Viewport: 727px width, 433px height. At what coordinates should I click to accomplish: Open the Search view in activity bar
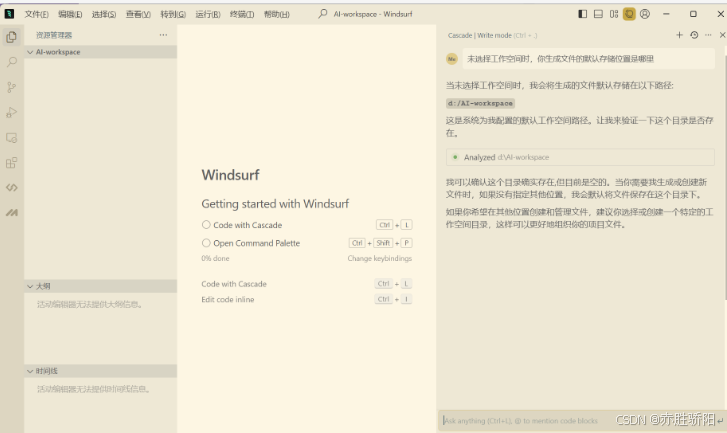click(12, 62)
